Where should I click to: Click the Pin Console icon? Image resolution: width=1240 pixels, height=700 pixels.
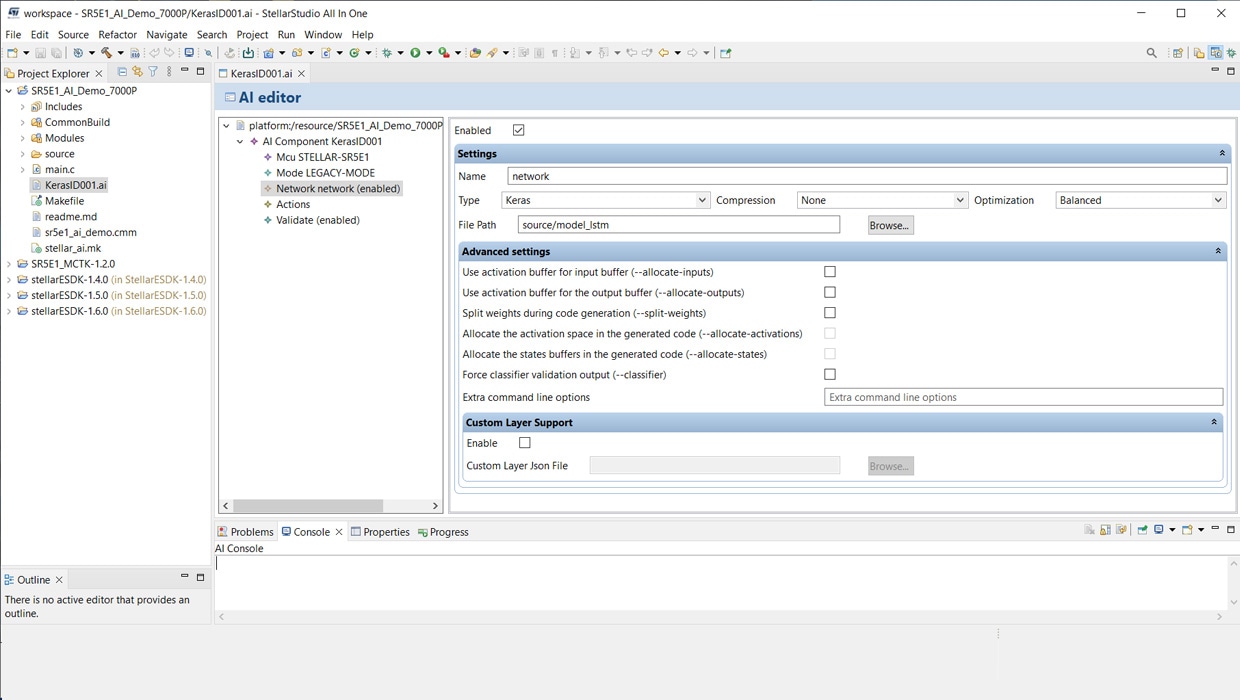pyautogui.click(x=1142, y=530)
